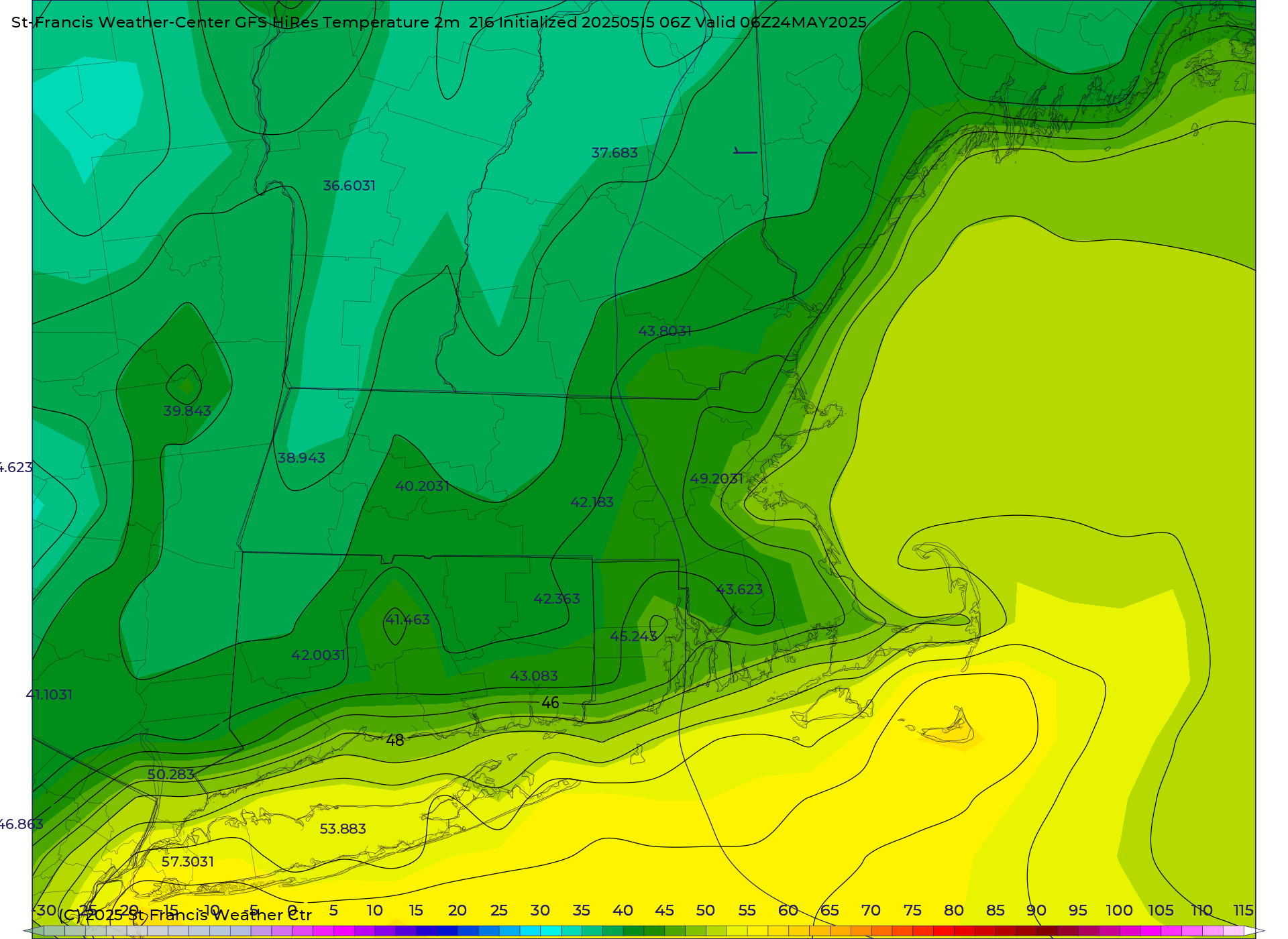Click the 39.843 temperature value
1288x939 pixels.
[x=187, y=411]
